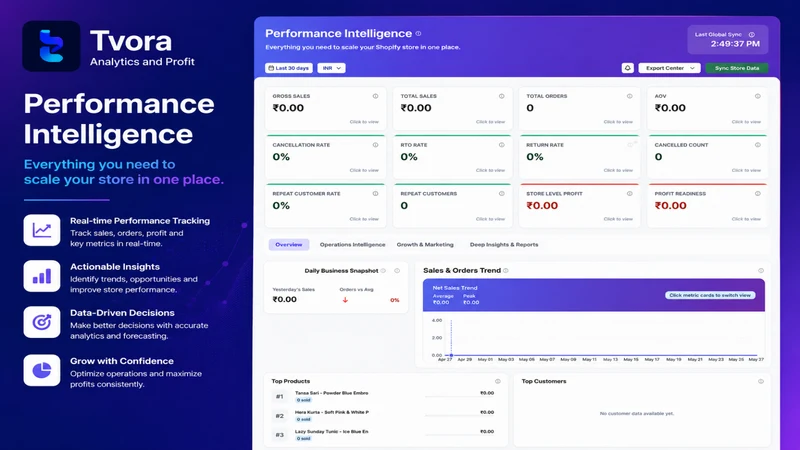Click the AOV ₹0.00 value
800x450 pixels.
pos(670,108)
